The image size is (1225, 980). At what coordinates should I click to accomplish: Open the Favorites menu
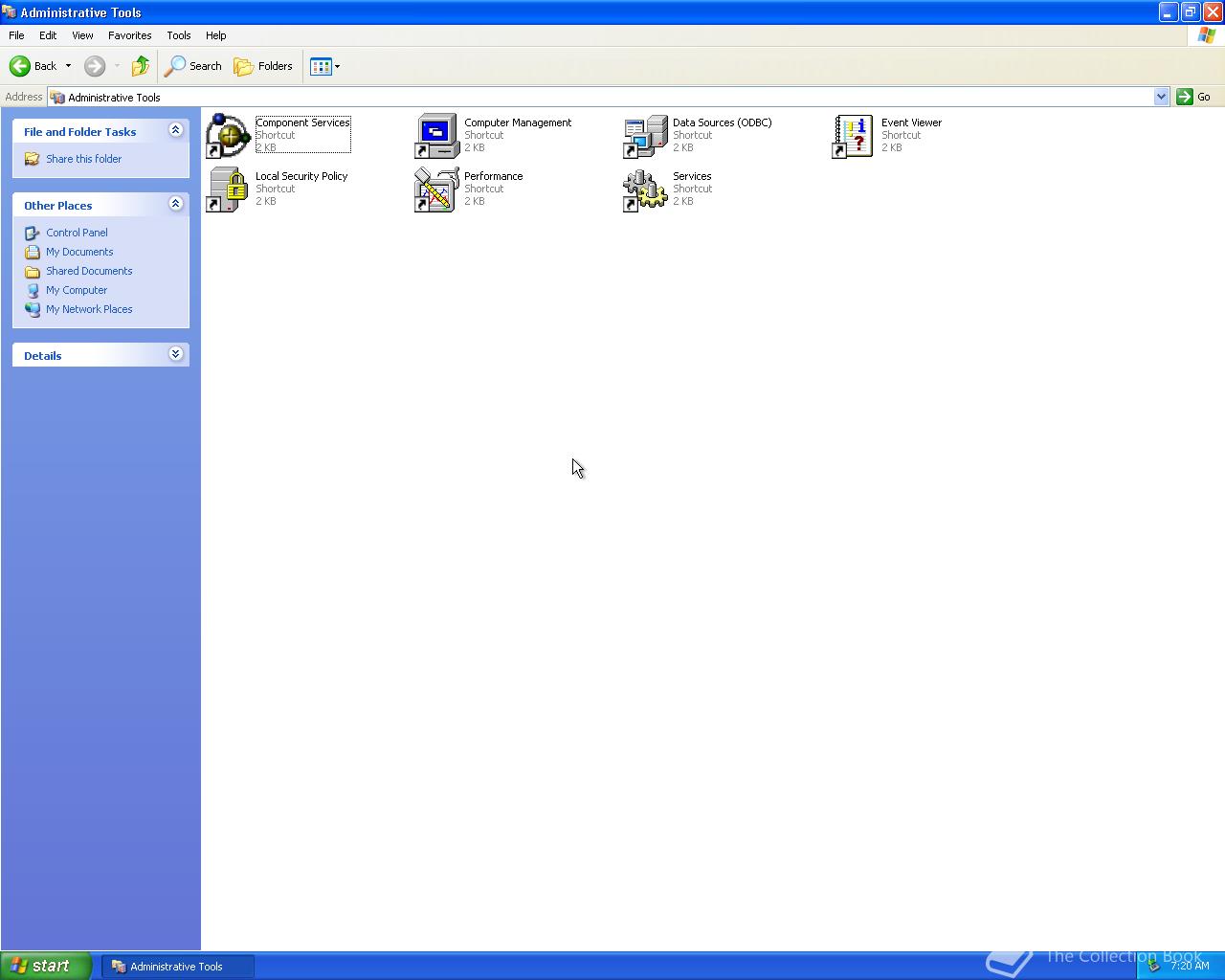[x=129, y=35]
